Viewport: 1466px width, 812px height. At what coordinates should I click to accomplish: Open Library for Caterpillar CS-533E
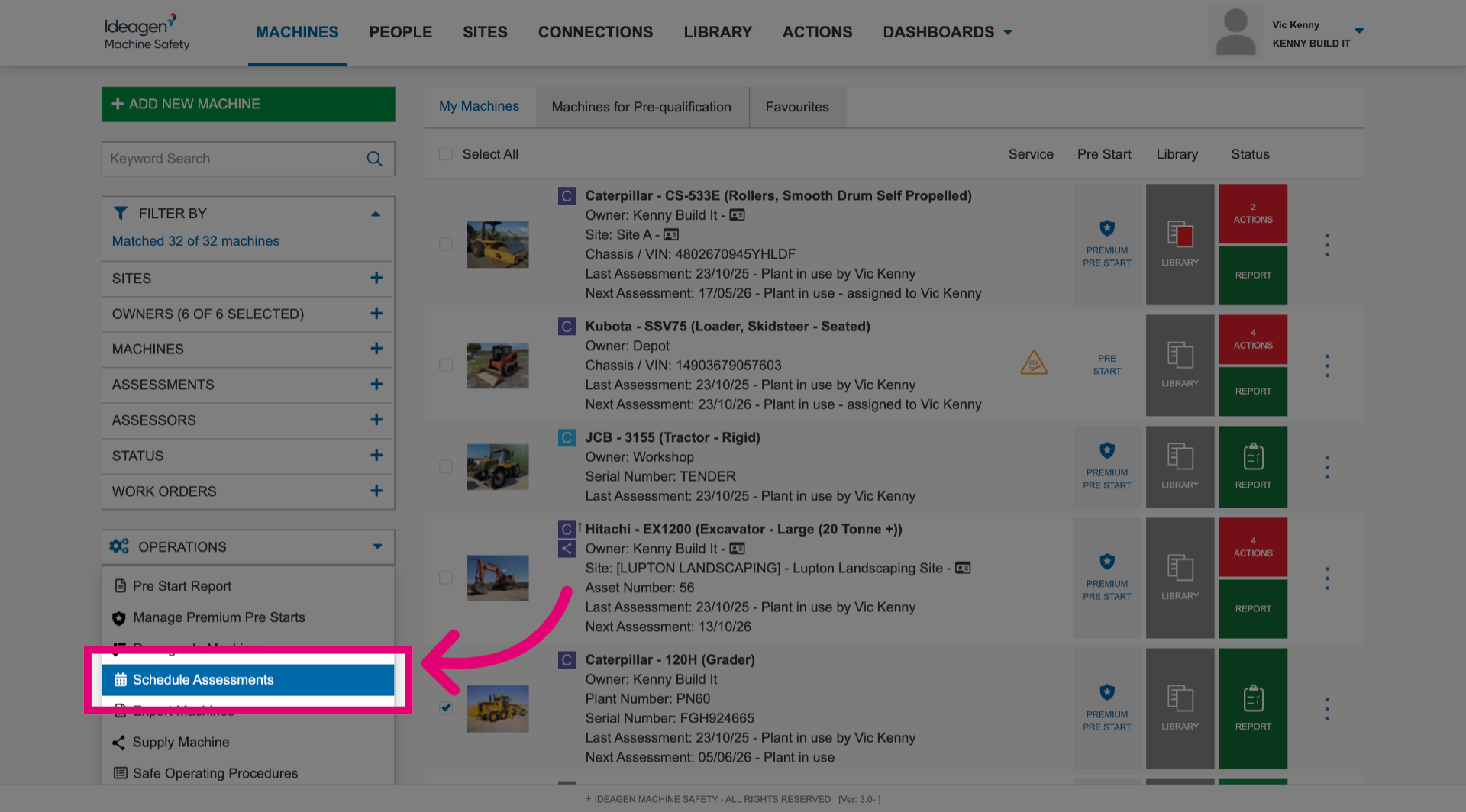[1180, 244]
